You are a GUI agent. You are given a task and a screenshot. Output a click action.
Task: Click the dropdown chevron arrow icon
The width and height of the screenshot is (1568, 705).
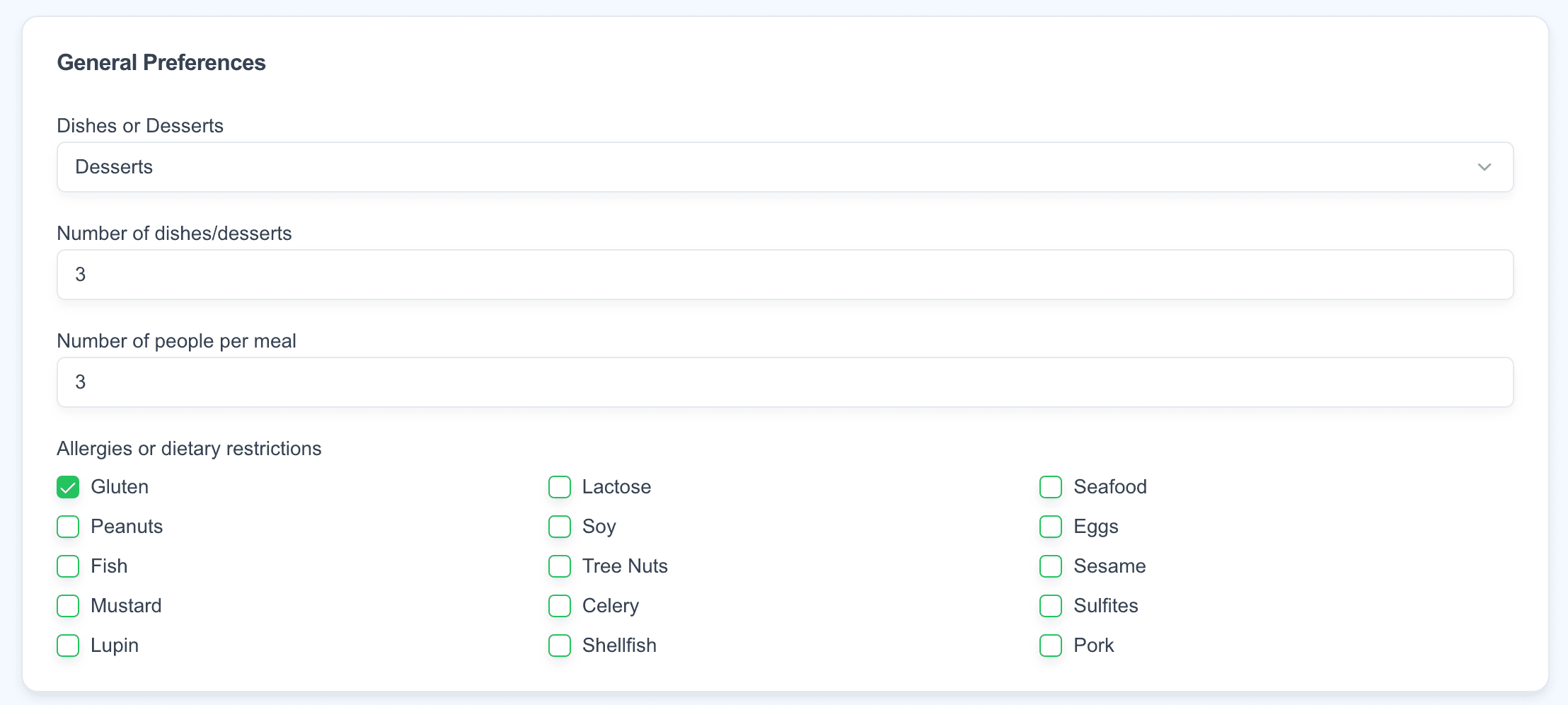pyautogui.click(x=1484, y=167)
